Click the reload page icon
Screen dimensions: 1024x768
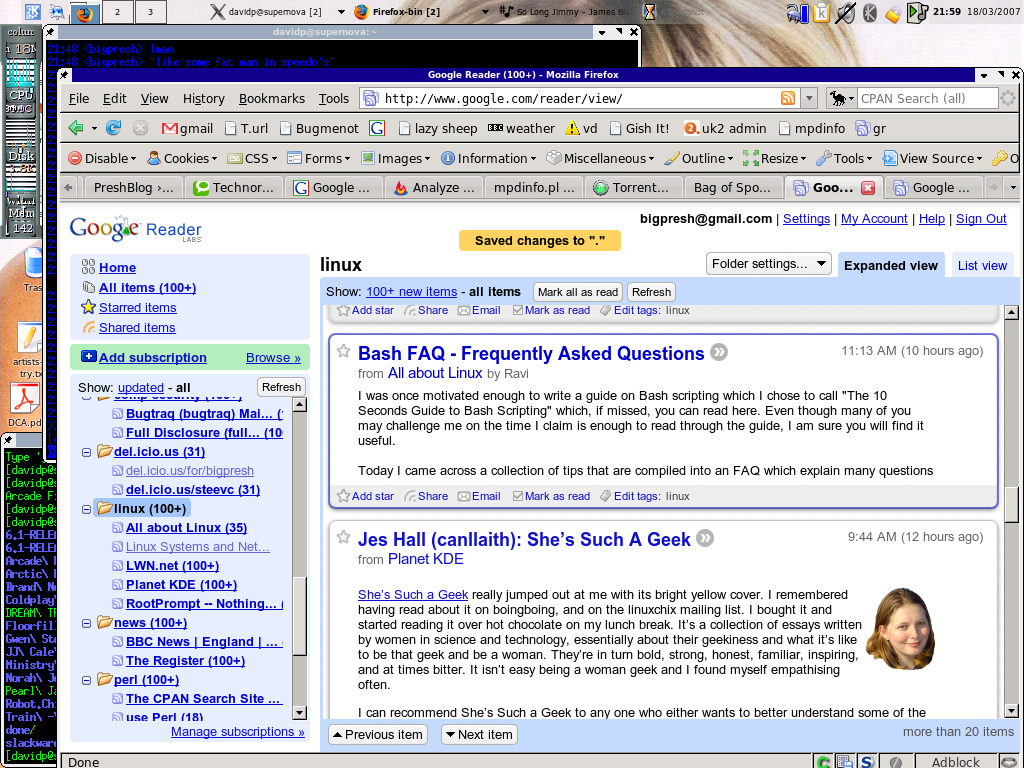[114, 128]
